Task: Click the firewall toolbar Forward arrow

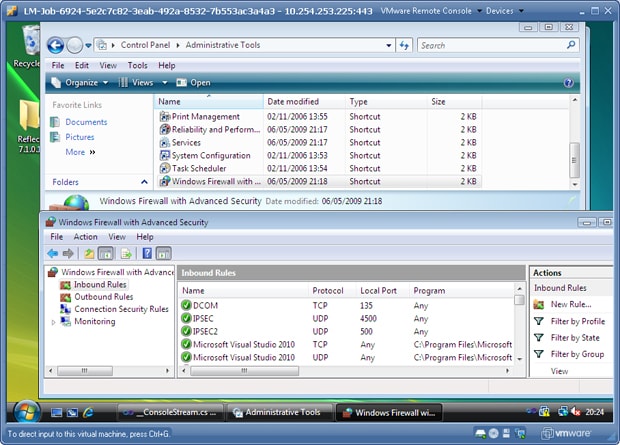Action: [68, 253]
